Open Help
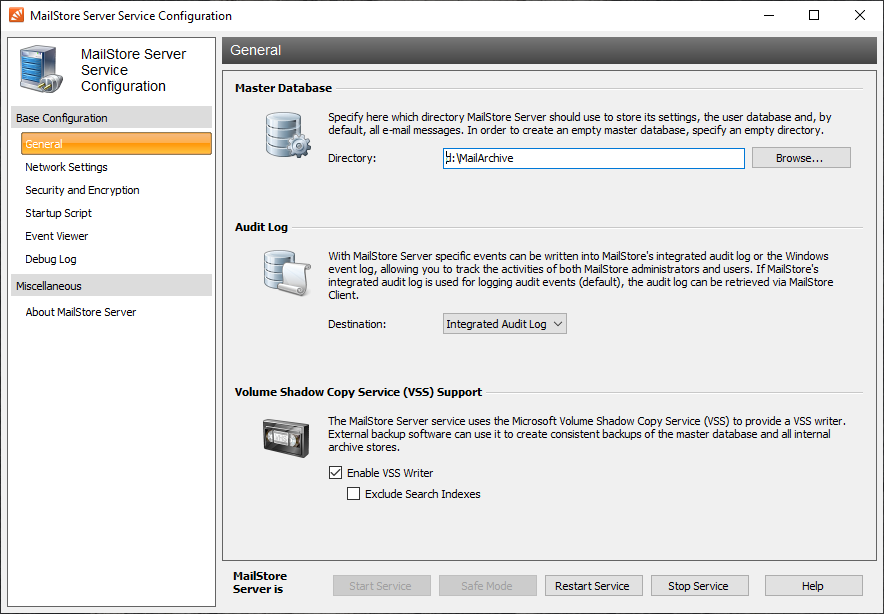This screenshot has height=614, width=884. coord(814,586)
